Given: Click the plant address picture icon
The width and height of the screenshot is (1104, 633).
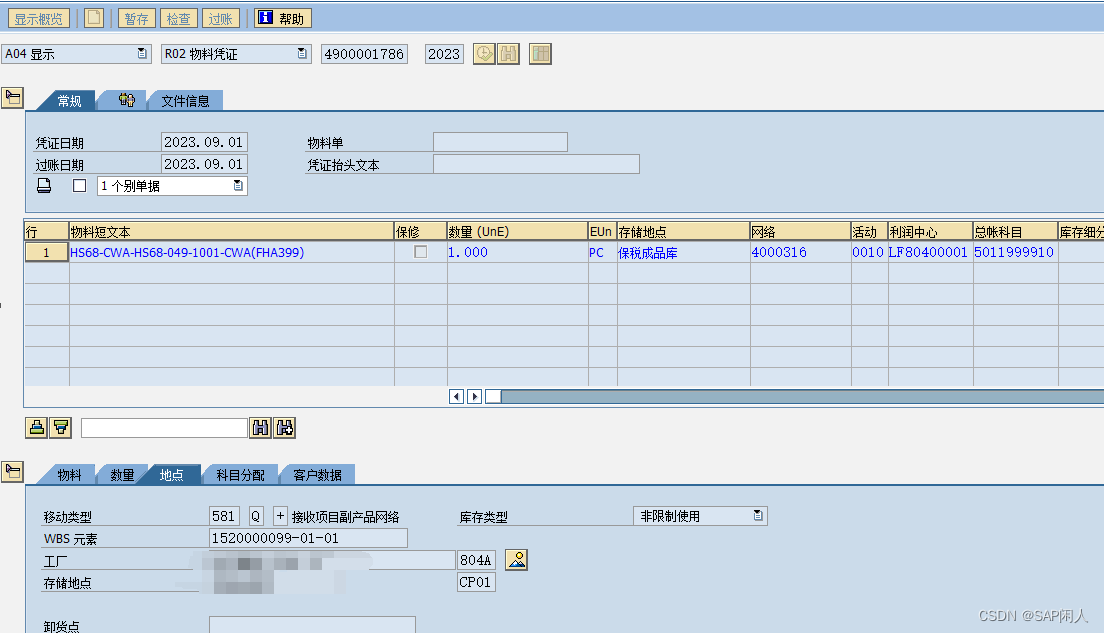Looking at the screenshot, I should coord(516,560).
